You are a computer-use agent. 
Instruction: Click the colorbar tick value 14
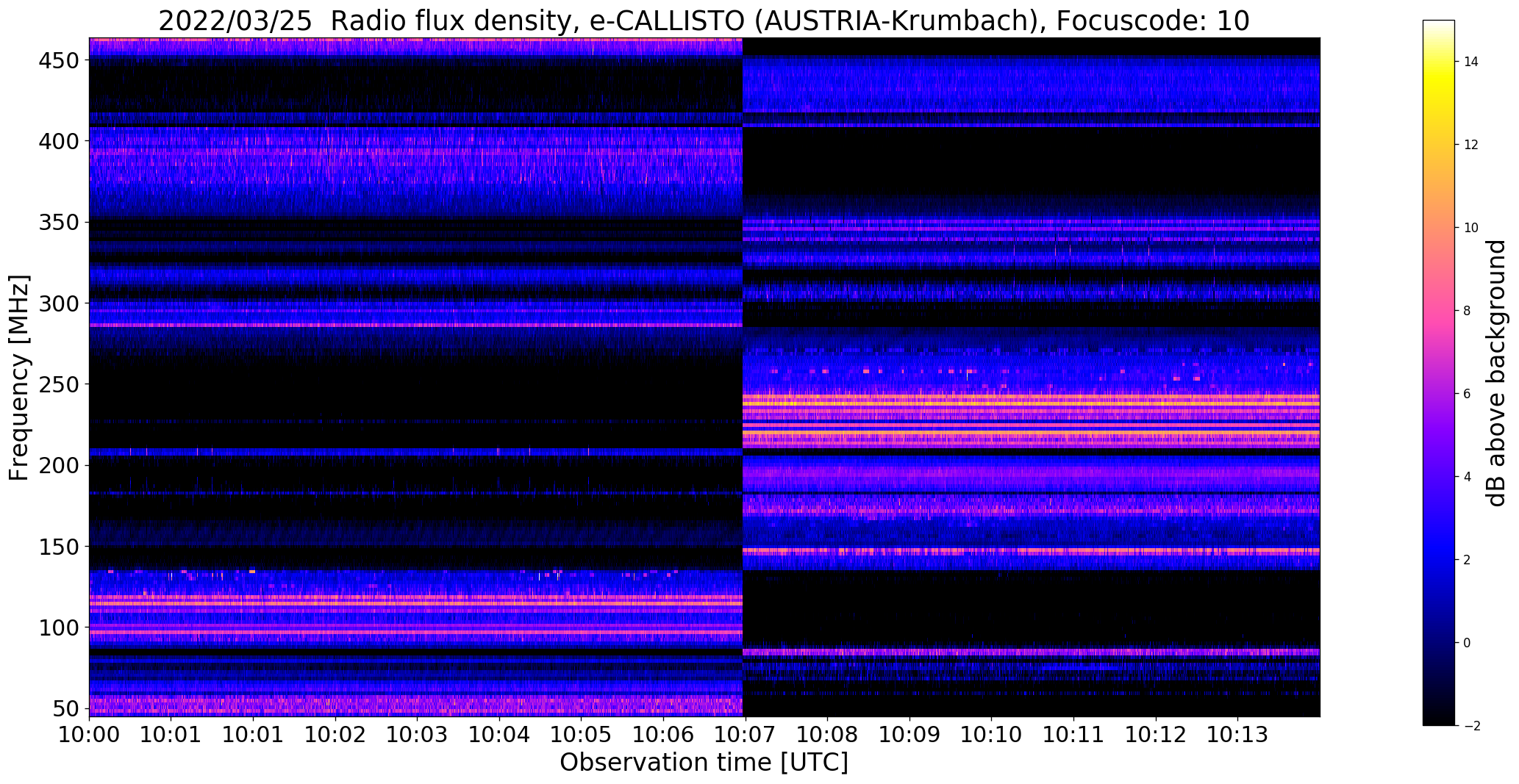click(1470, 62)
